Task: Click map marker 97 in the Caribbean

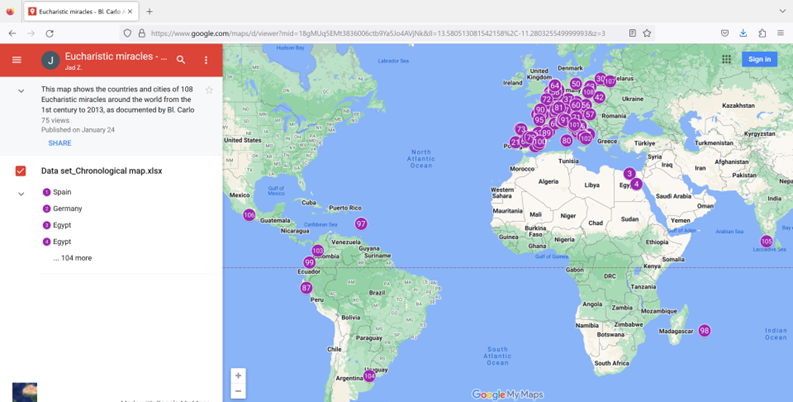Action: [x=361, y=224]
